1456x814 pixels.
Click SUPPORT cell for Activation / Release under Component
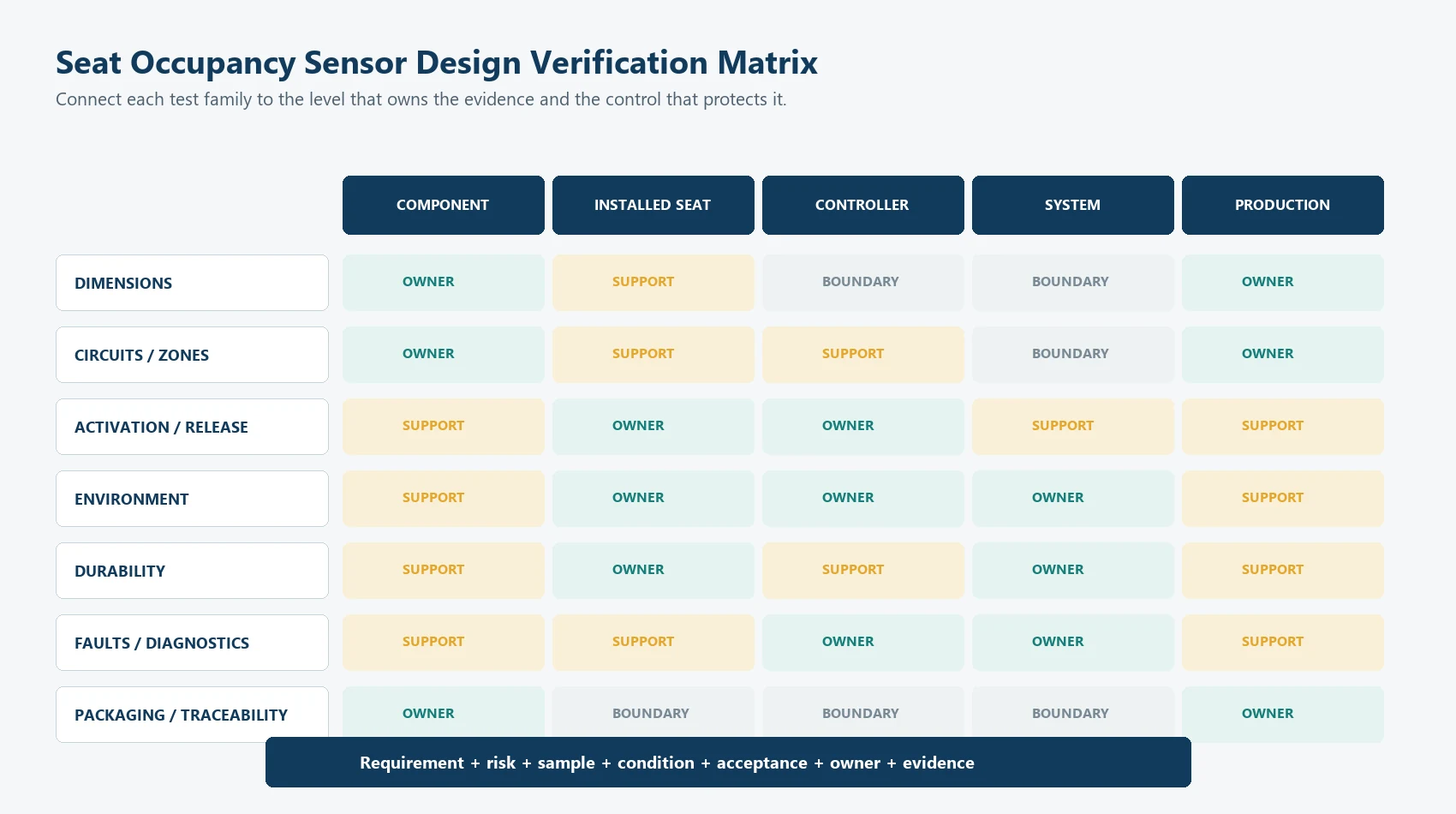tap(444, 427)
